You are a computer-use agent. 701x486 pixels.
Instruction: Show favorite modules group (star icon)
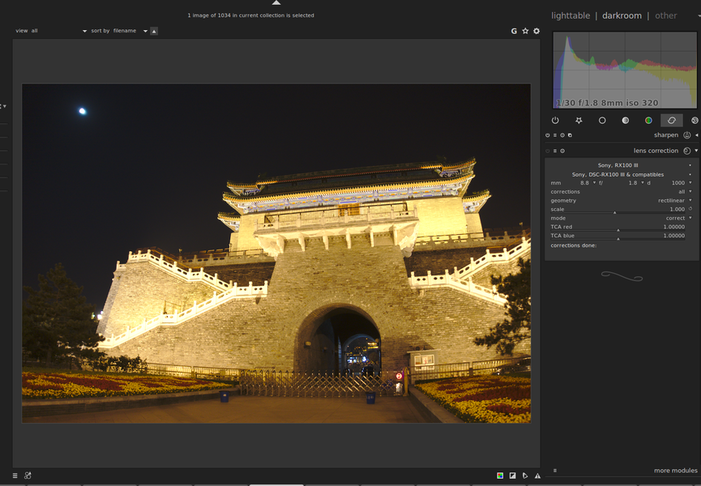(579, 120)
